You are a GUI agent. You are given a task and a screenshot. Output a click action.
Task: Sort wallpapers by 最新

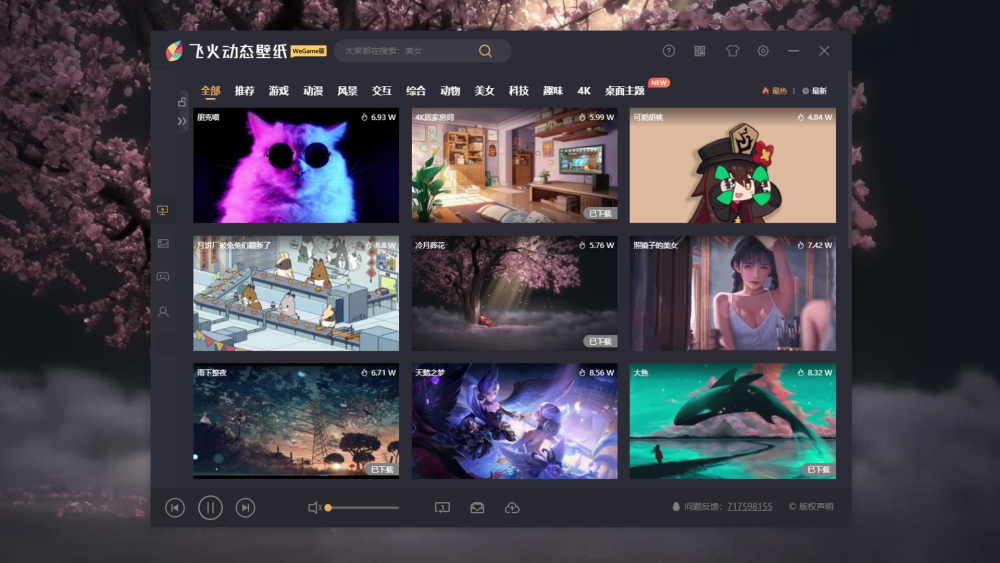[x=814, y=91]
